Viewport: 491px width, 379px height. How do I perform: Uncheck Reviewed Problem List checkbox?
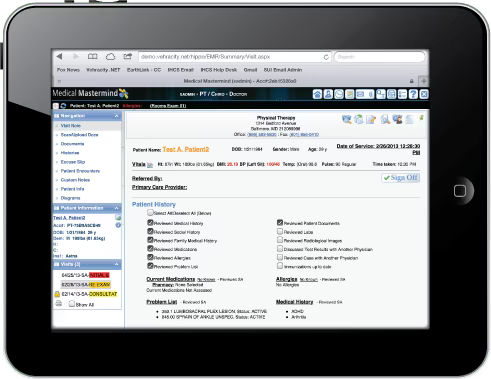[x=150, y=266]
